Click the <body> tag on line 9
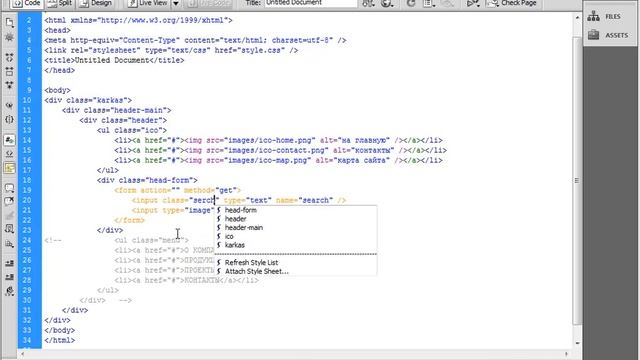 point(58,90)
